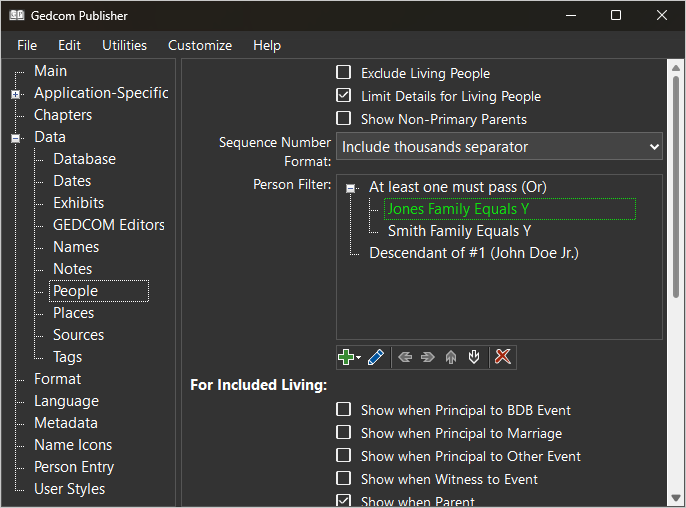This screenshot has width=686, height=508.
Task: Click the down arrow move filter icon
Action: click(x=474, y=357)
